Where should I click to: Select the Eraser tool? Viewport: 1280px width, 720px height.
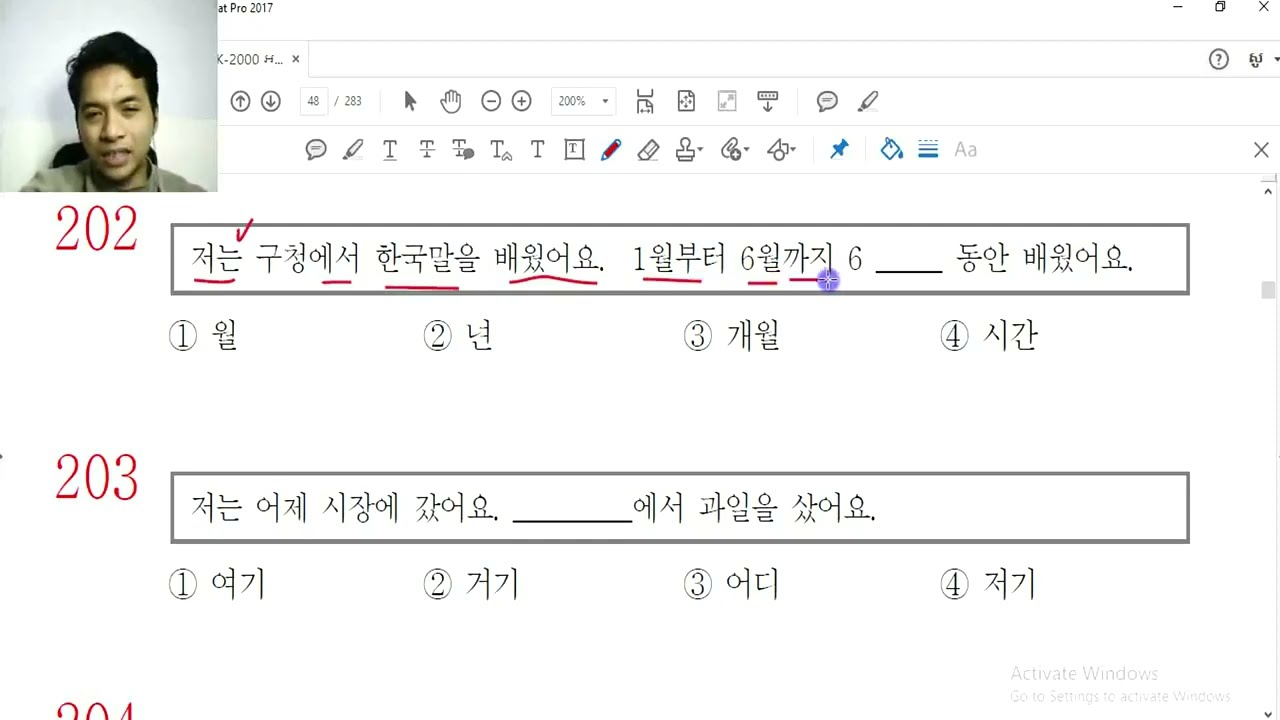point(648,150)
